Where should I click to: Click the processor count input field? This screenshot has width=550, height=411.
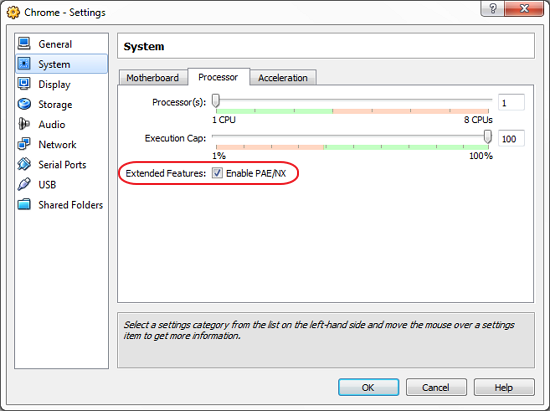click(x=511, y=103)
